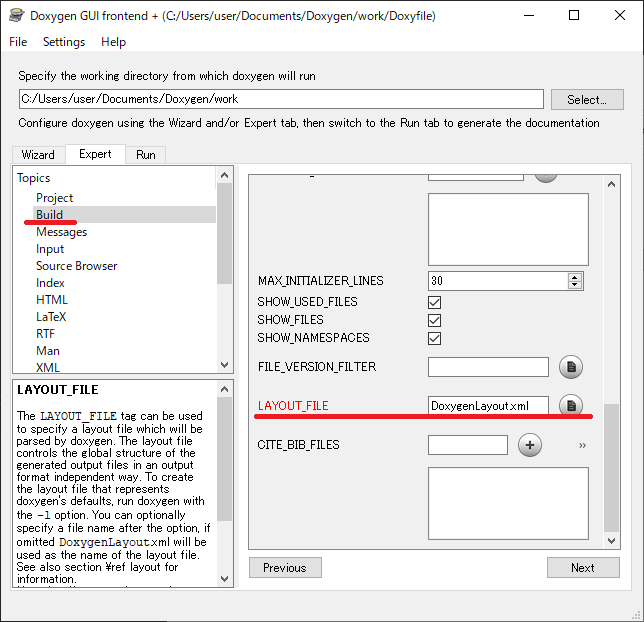Increase MAX_INITIALIZER_LINES with up arrow

pos(574,277)
